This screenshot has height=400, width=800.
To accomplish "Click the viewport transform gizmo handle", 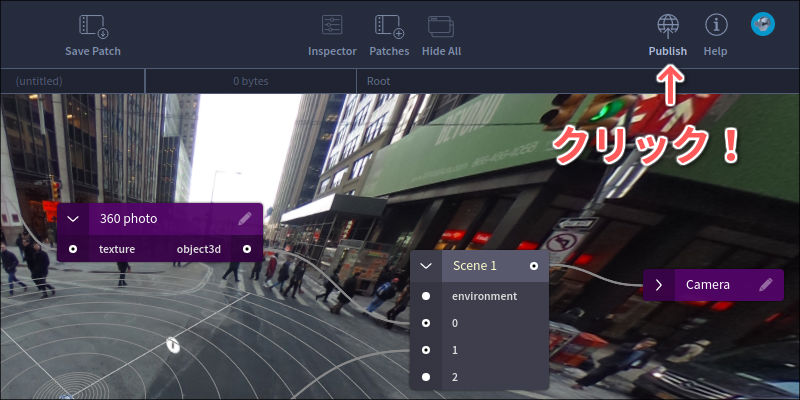I will point(173,345).
